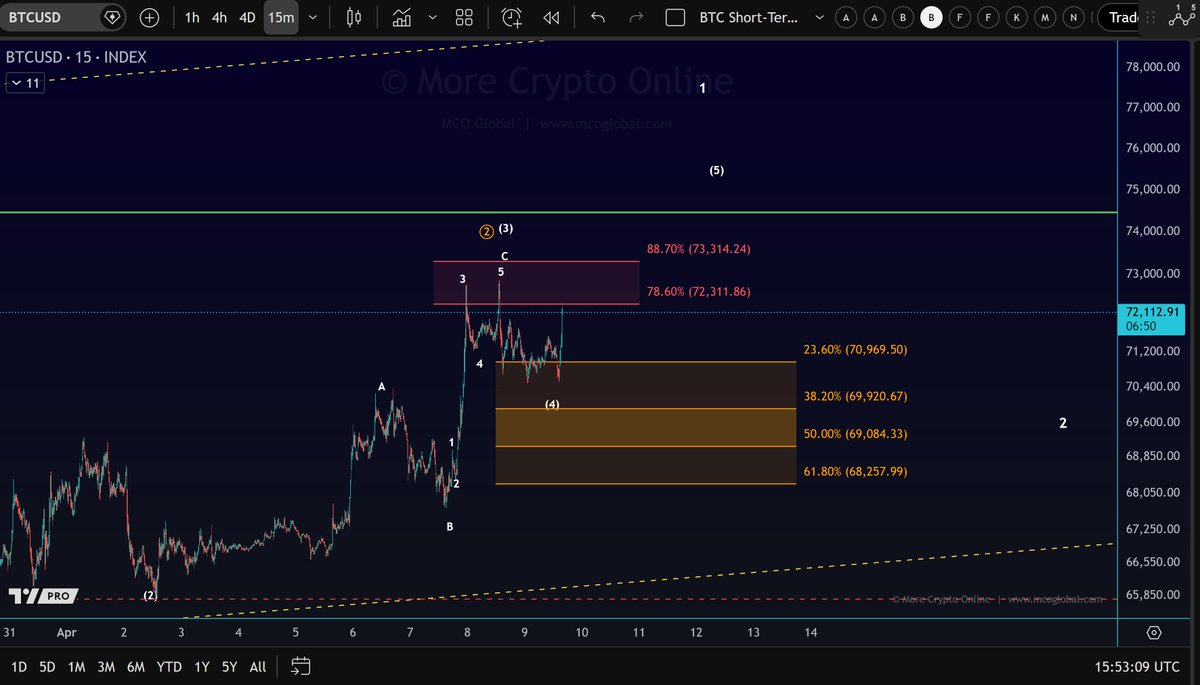
Task: Open chart settings gear near the price axis
Action: (x=1154, y=632)
